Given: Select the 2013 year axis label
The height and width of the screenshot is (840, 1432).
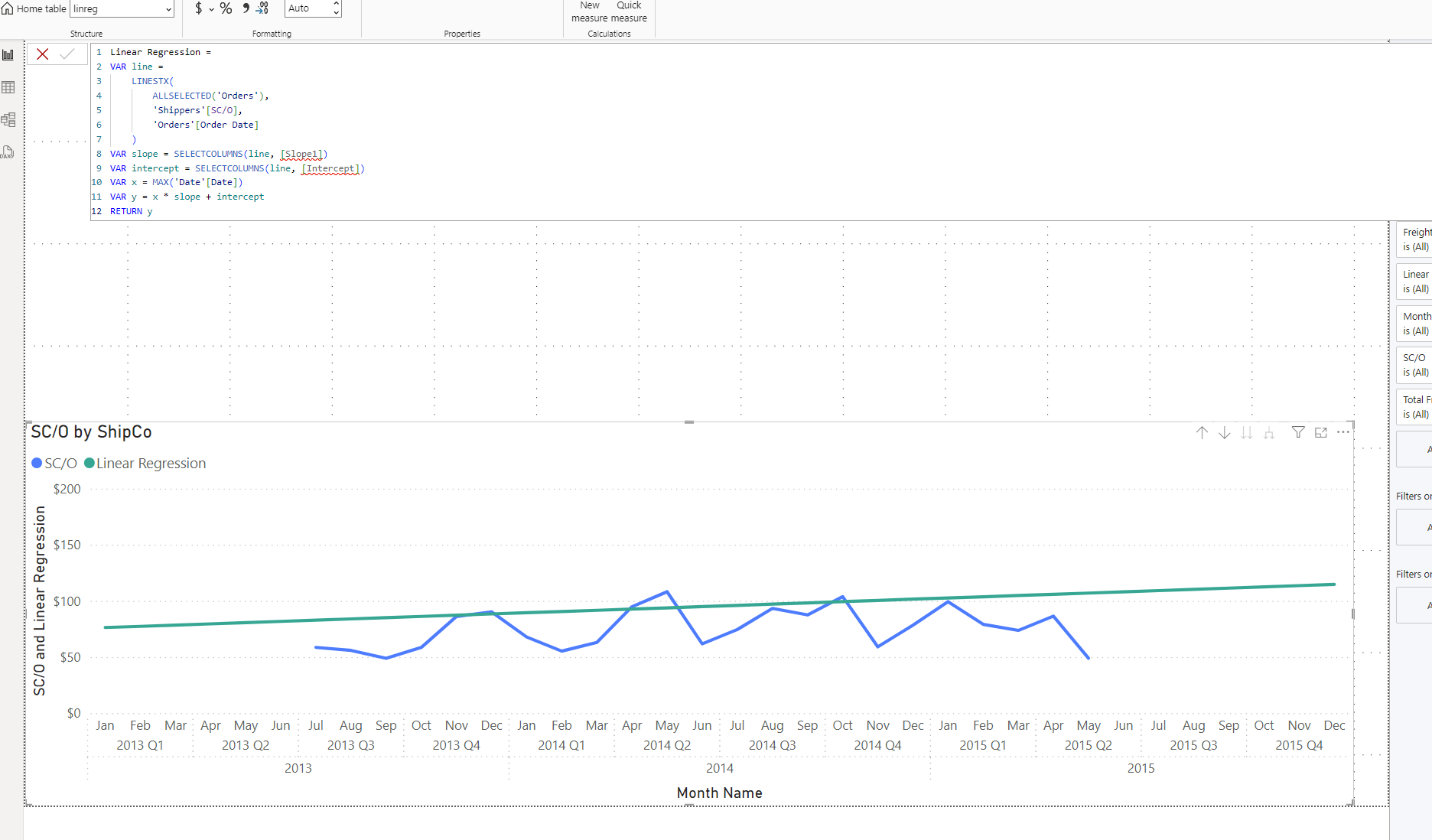Looking at the screenshot, I should point(298,768).
